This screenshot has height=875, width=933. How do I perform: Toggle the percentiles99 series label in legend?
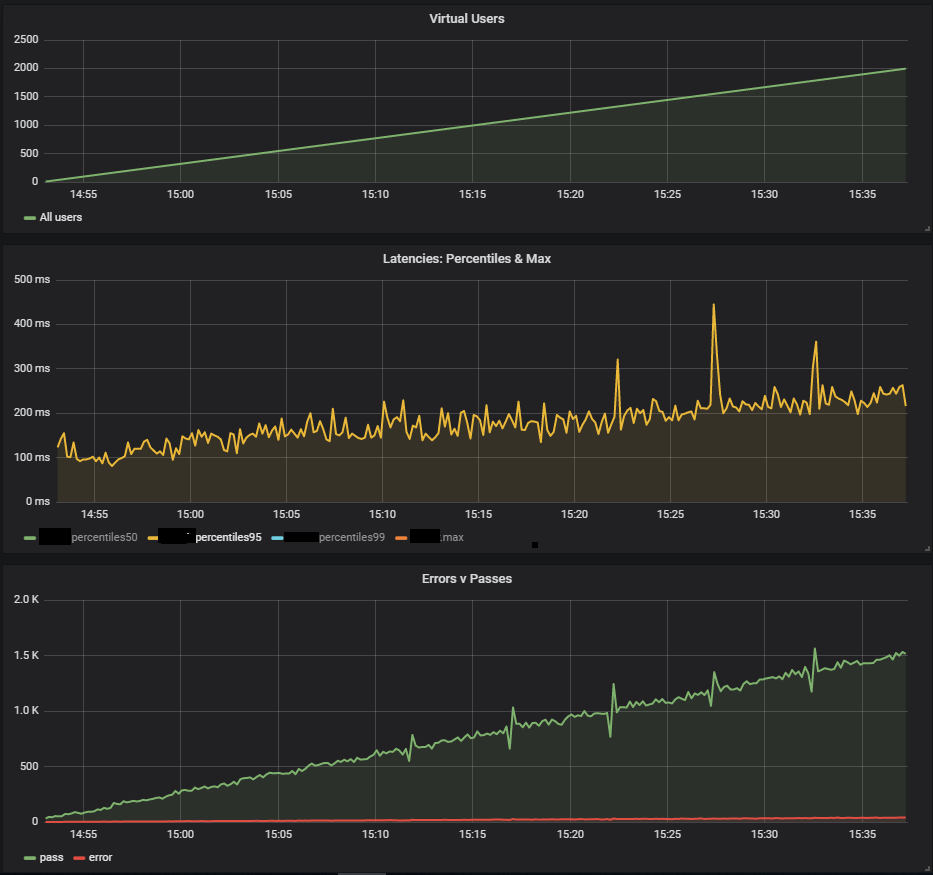coord(352,537)
